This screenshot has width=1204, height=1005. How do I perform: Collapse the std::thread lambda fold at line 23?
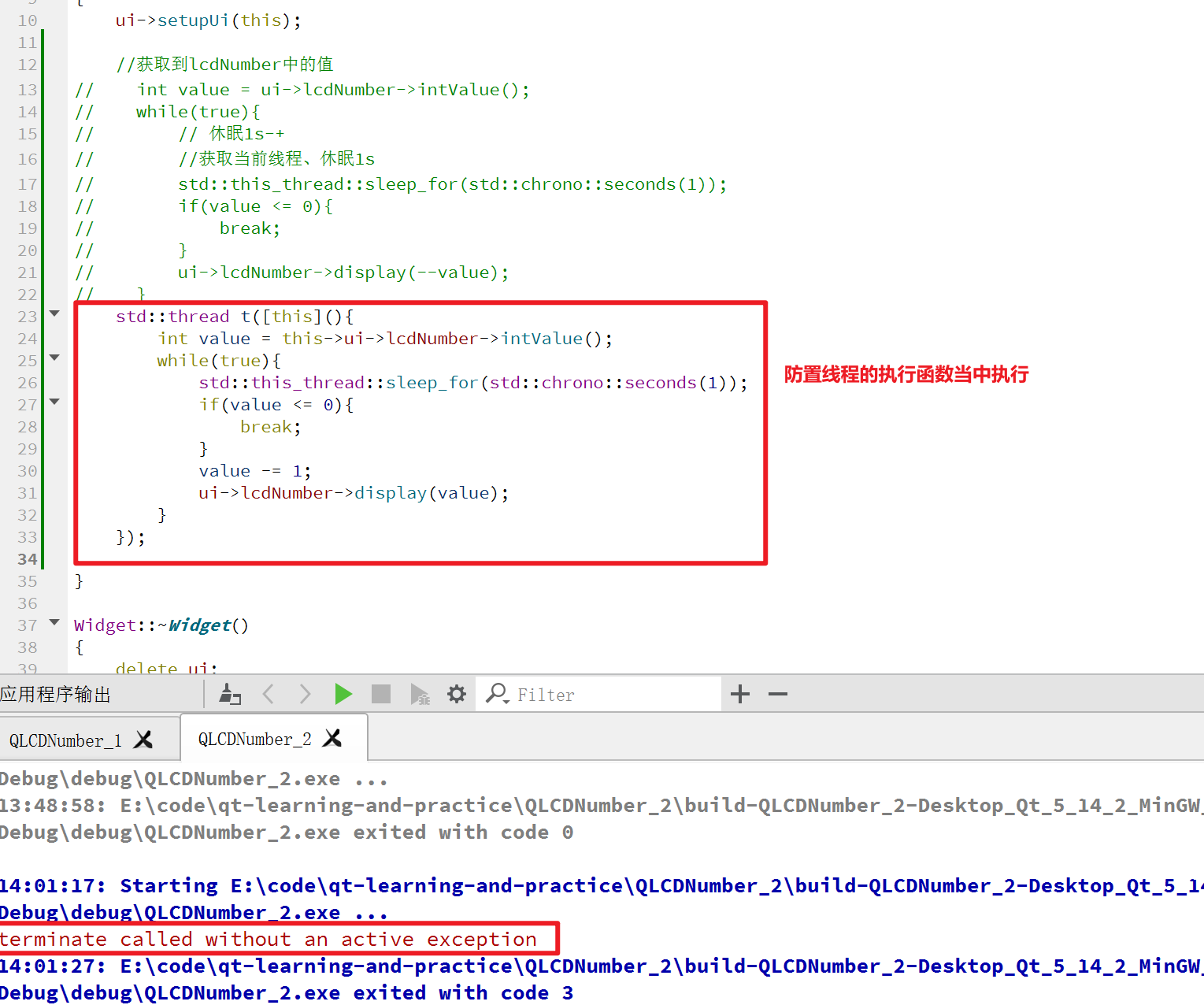(54, 313)
